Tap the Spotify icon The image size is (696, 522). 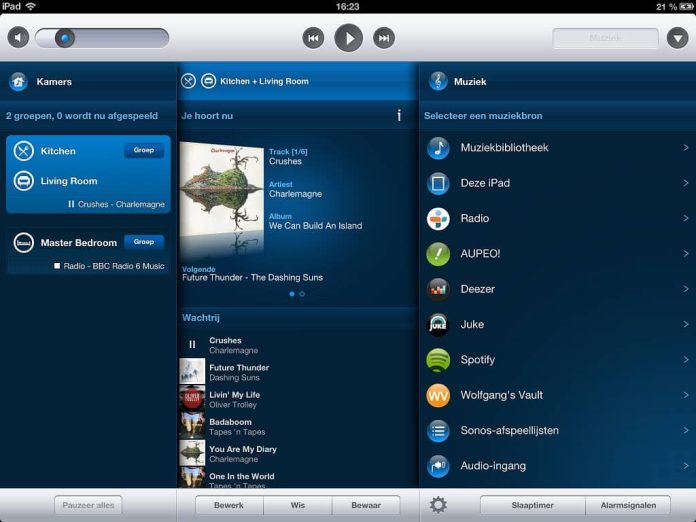438,360
